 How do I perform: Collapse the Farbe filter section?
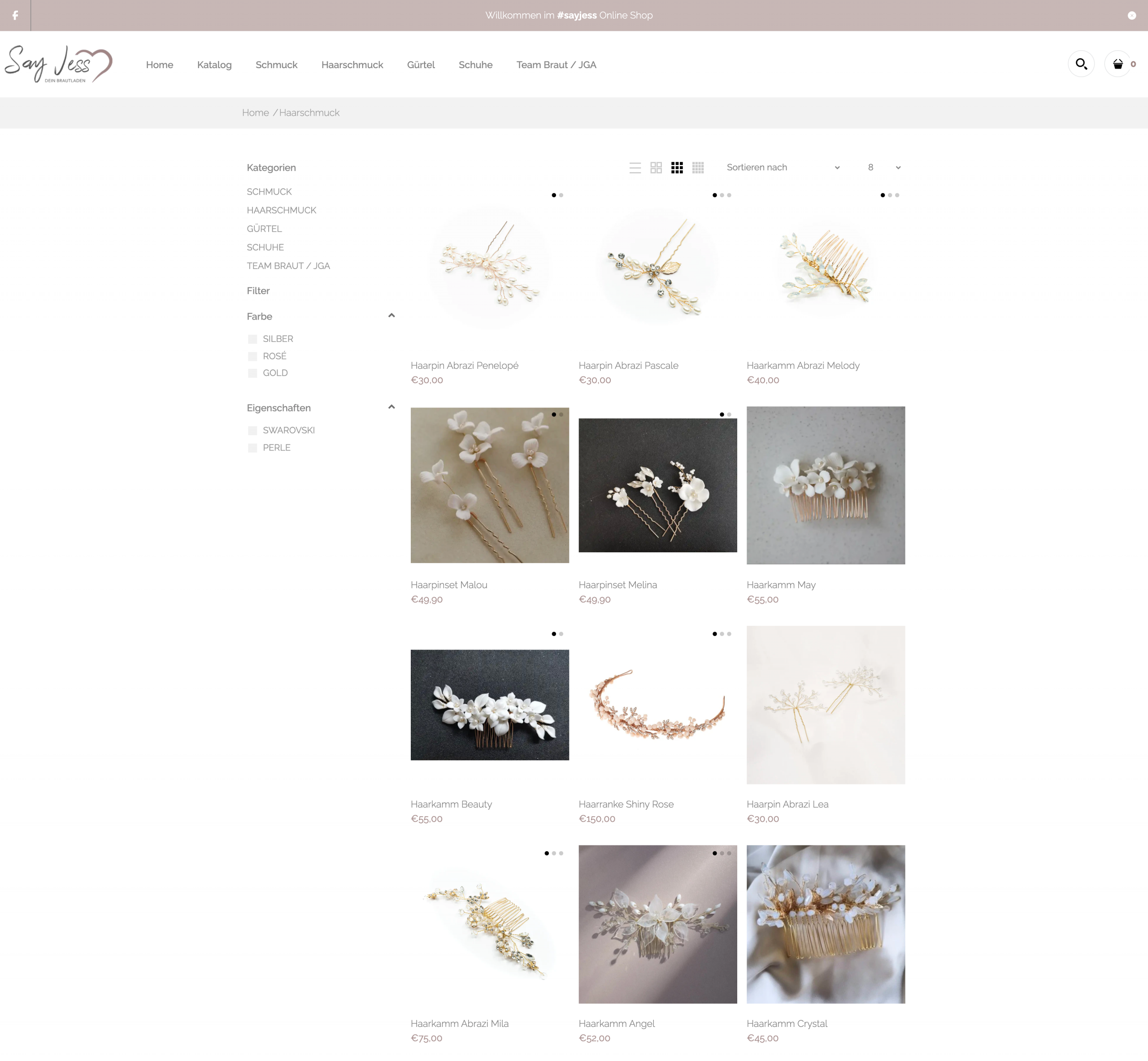pos(391,316)
